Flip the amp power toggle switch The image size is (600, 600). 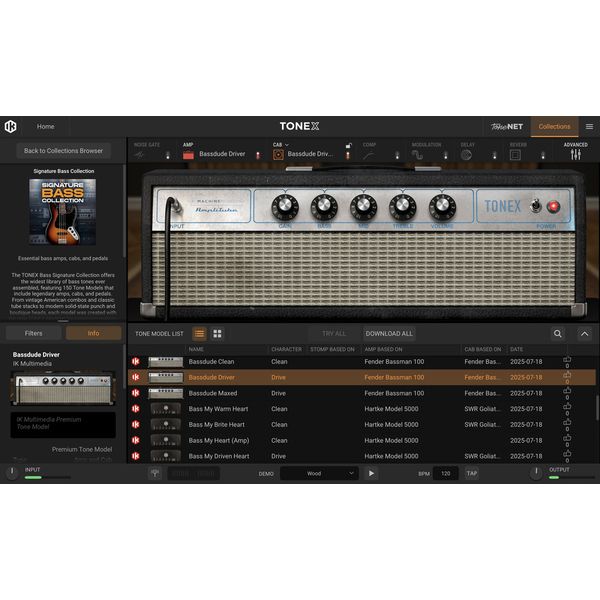pyautogui.click(x=536, y=206)
